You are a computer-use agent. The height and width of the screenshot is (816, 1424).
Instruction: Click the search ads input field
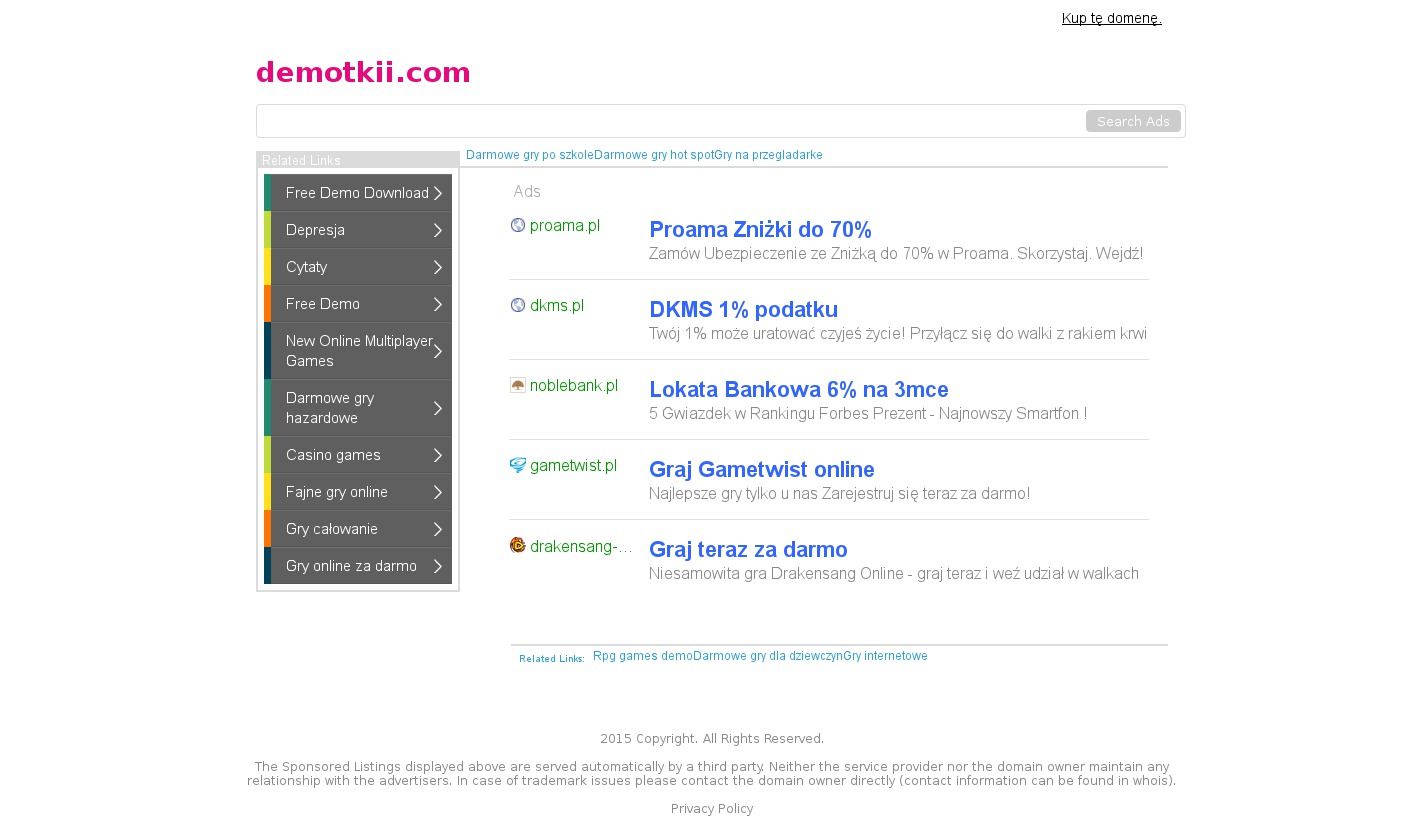(x=671, y=121)
